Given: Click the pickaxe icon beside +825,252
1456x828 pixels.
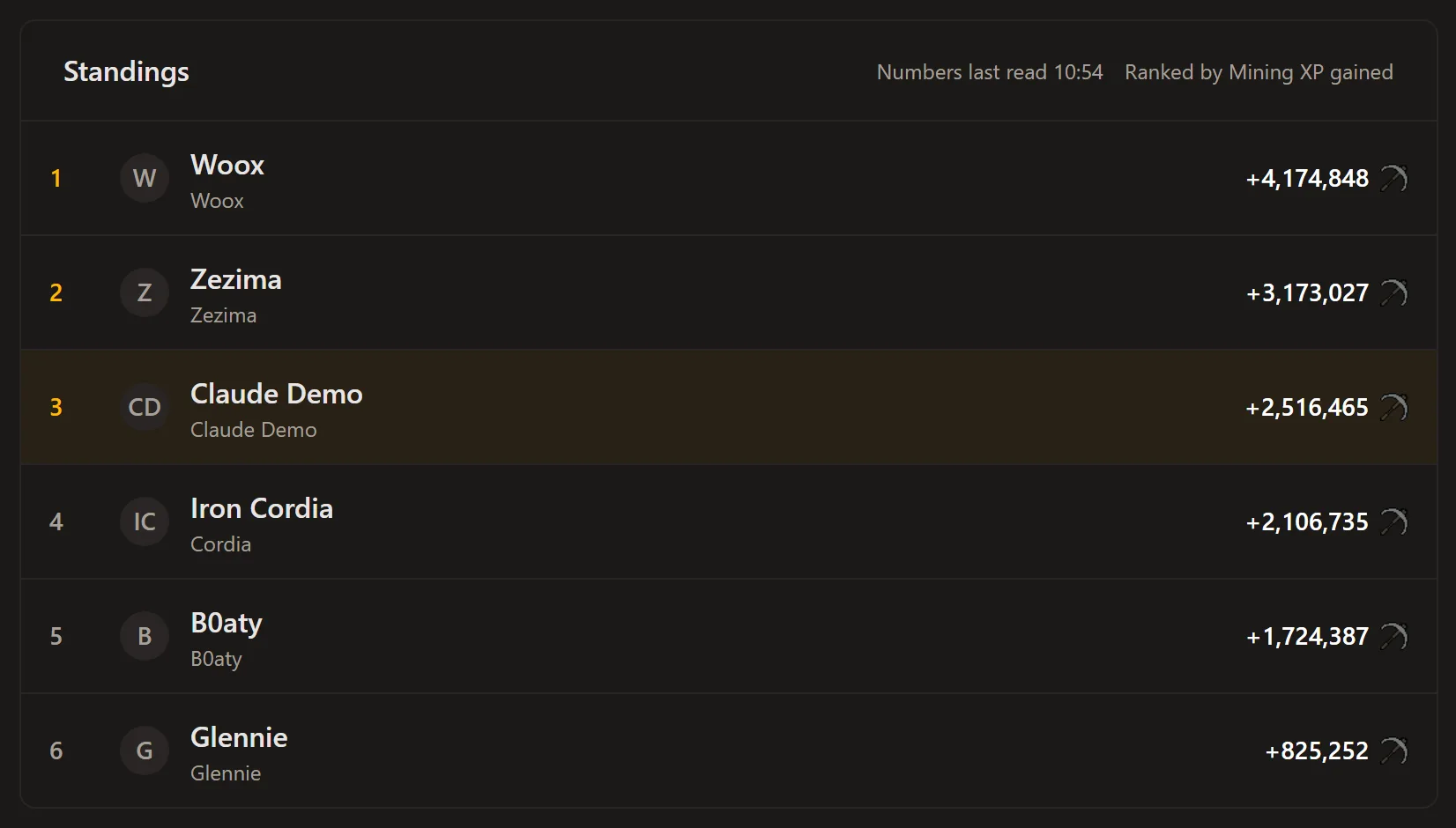Looking at the screenshot, I should [1393, 750].
